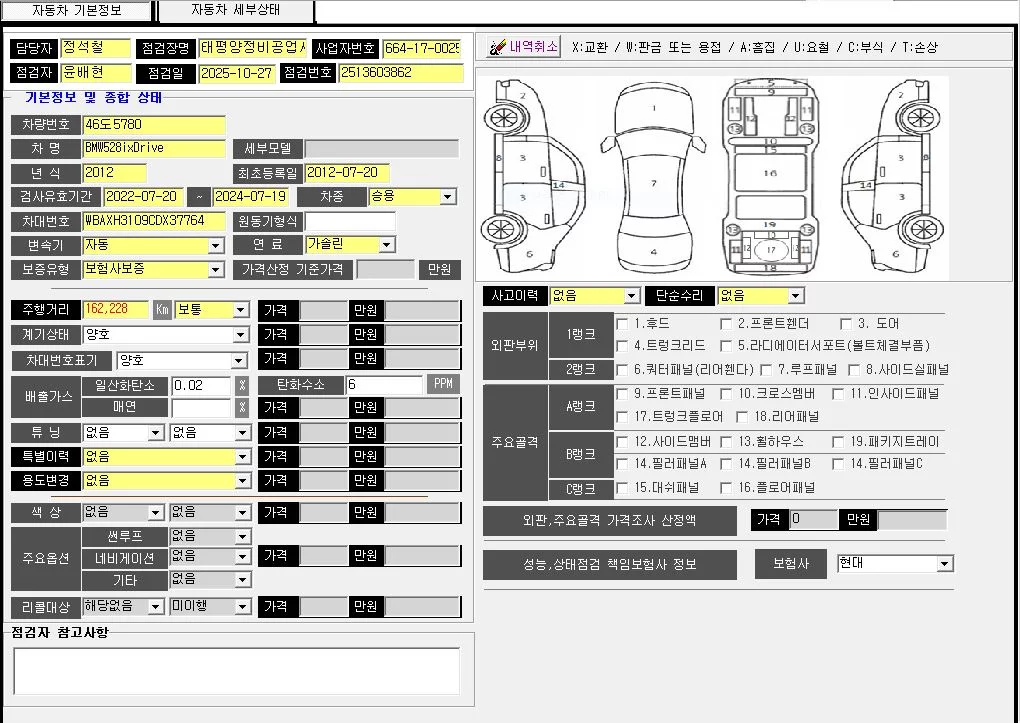Check the 1.후드 checkbox
The image size is (1020, 723).
point(622,324)
